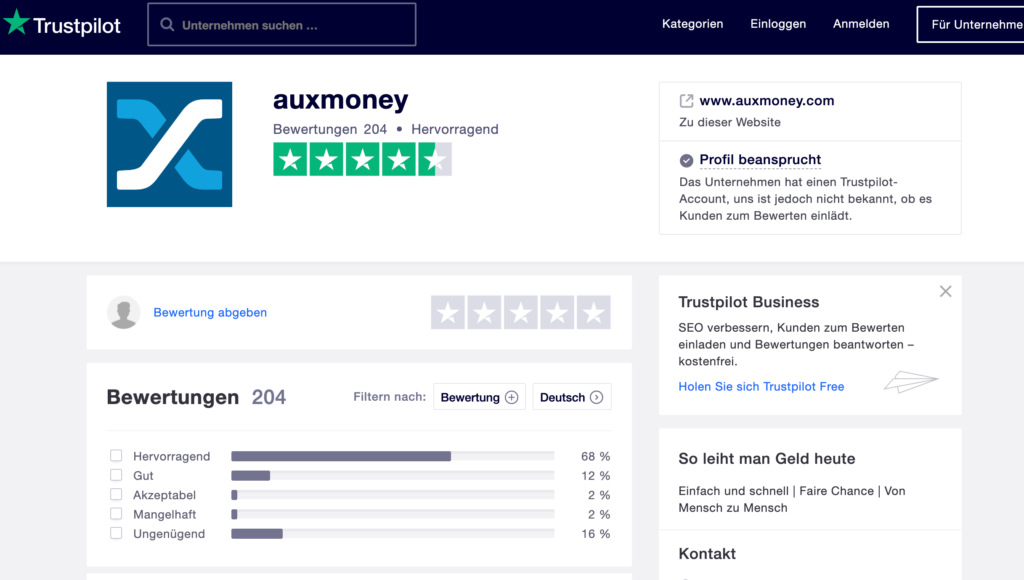
Task: Click Bewertung abgeben link
Action: (x=210, y=312)
